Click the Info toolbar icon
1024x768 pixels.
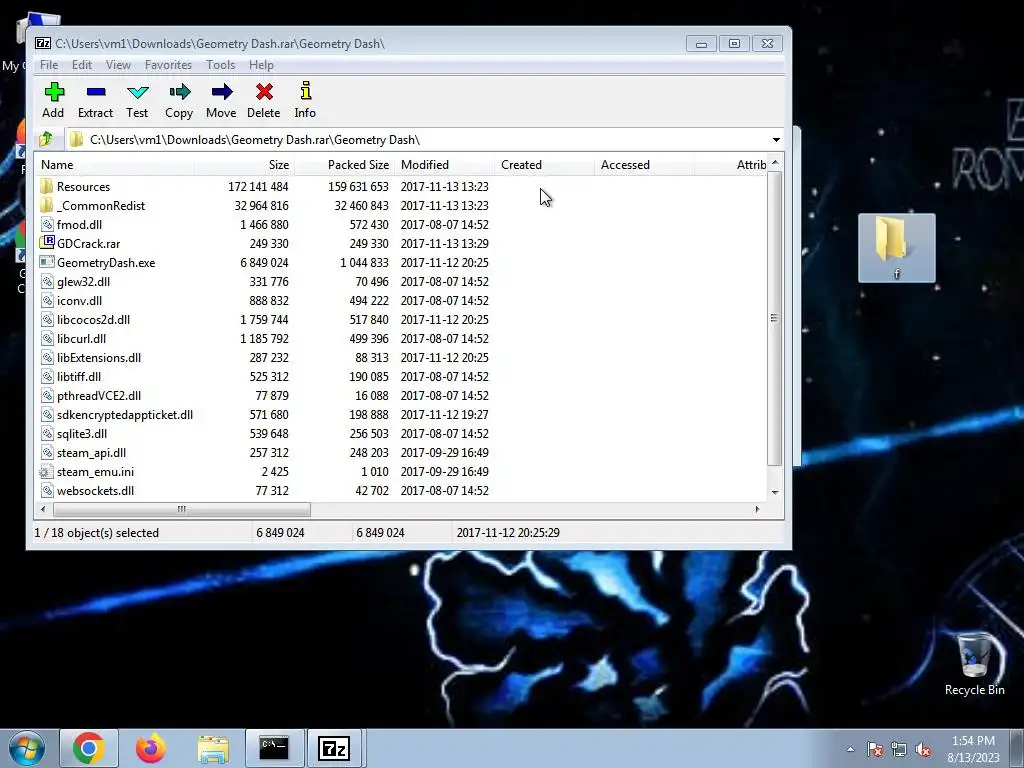coord(306,91)
